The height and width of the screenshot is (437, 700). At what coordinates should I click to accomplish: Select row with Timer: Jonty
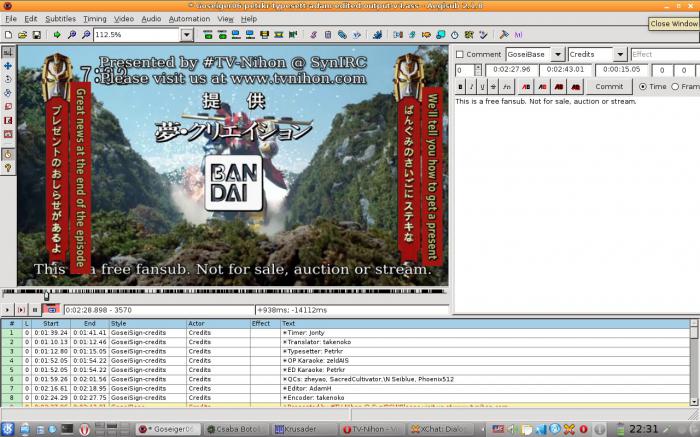click(x=345, y=333)
